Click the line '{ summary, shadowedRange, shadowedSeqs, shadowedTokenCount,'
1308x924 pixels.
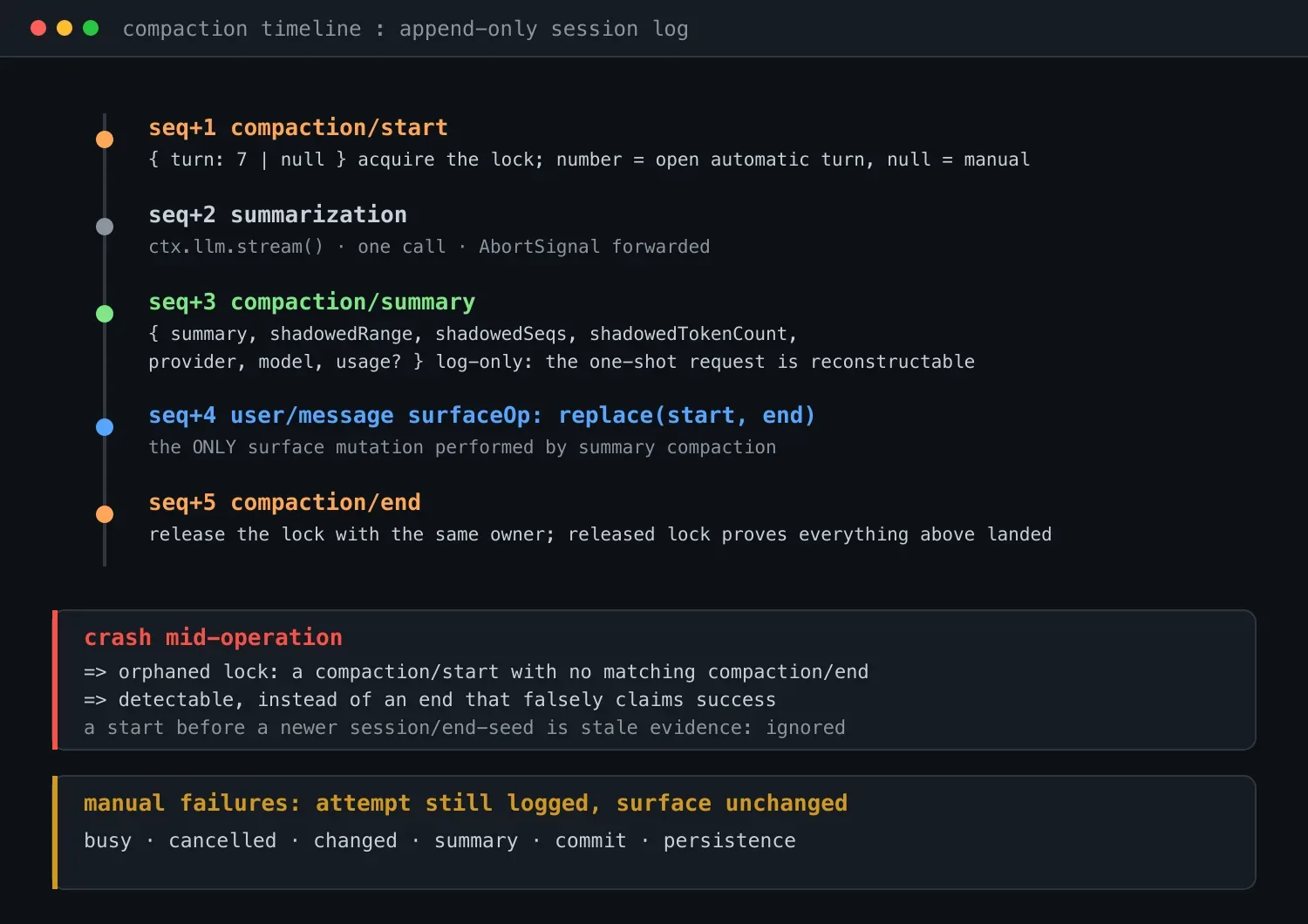pos(473,334)
